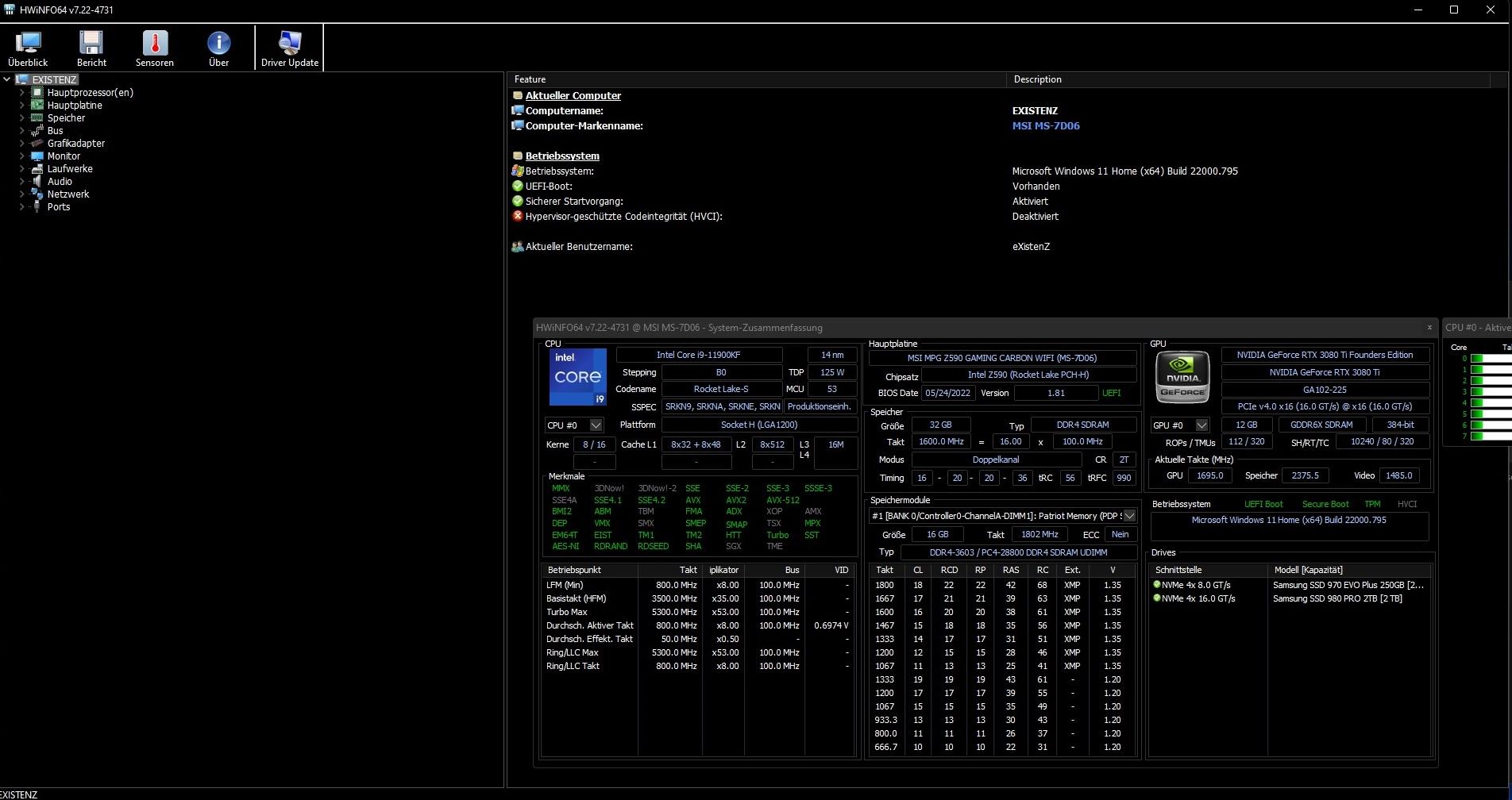Click the Aktueller Benutzername users icon
The width and height of the screenshot is (1512, 800).
518,247
